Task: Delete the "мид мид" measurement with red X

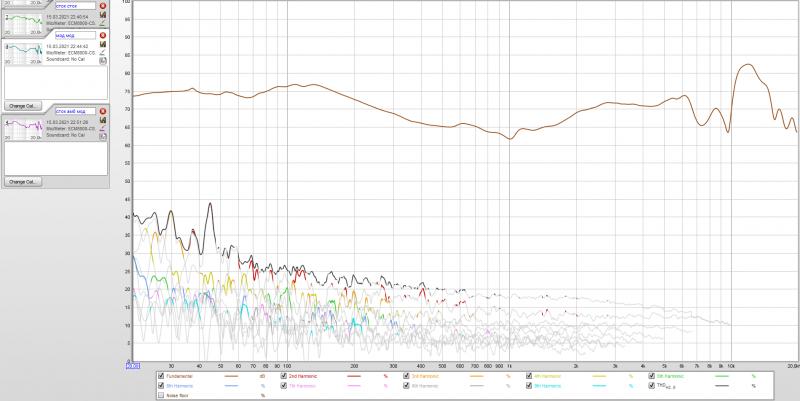Action: [102, 35]
